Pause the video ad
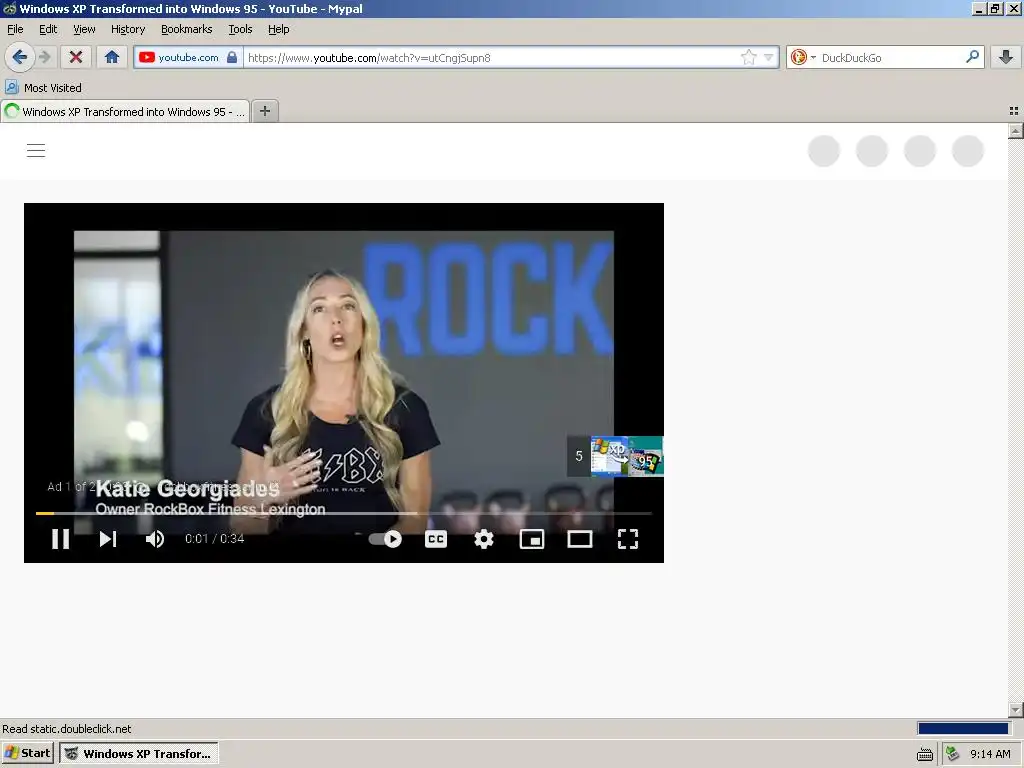This screenshot has height=768, width=1024. point(61,539)
